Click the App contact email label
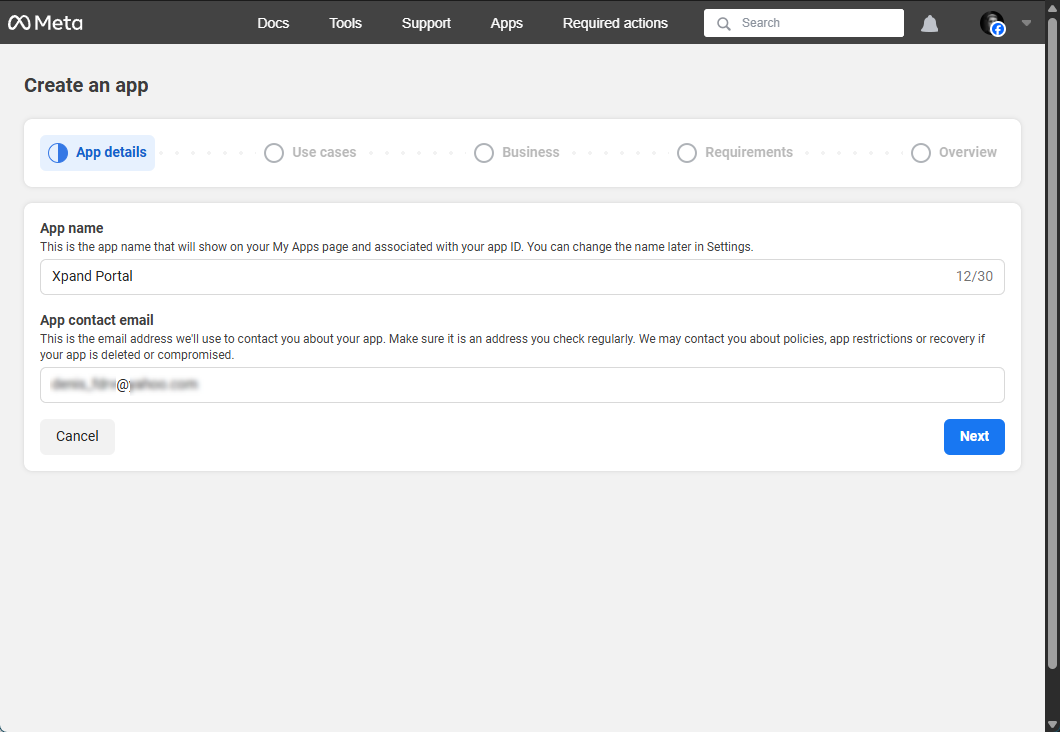Image resolution: width=1060 pixels, height=732 pixels. coord(97,320)
